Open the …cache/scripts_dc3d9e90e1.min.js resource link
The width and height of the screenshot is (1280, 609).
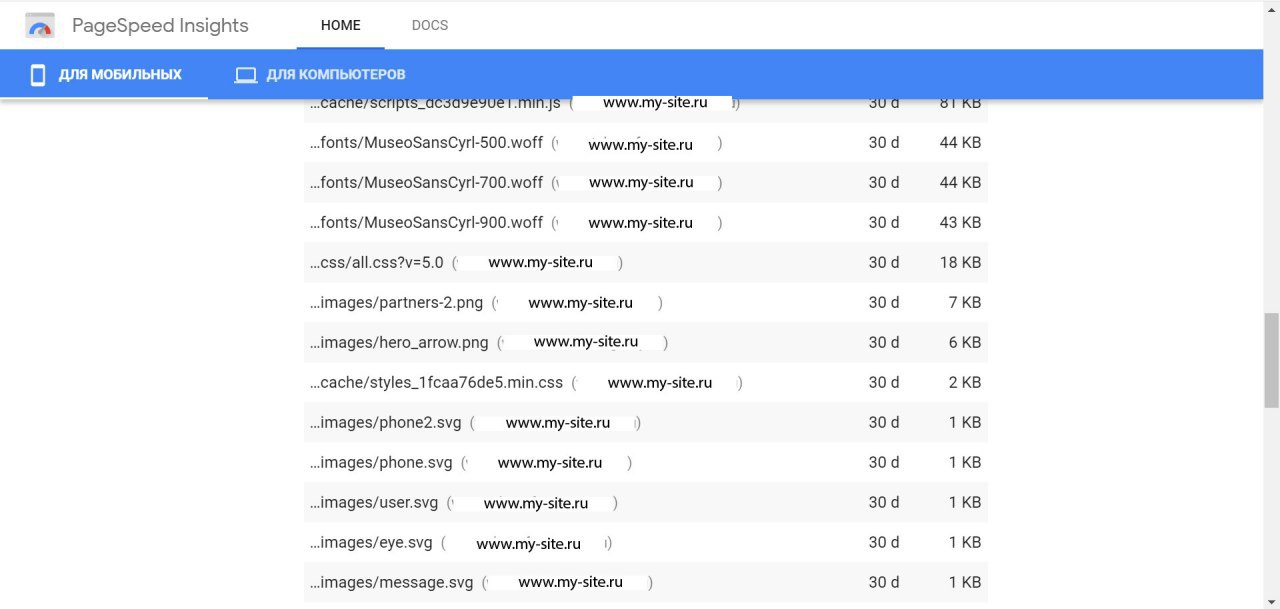[x=435, y=102]
